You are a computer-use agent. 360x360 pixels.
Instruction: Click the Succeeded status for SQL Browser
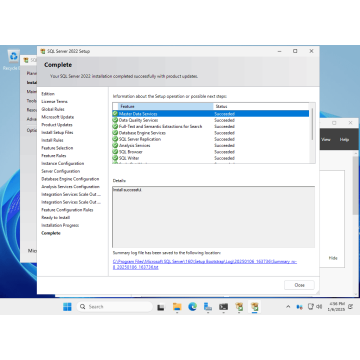[224, 152]
